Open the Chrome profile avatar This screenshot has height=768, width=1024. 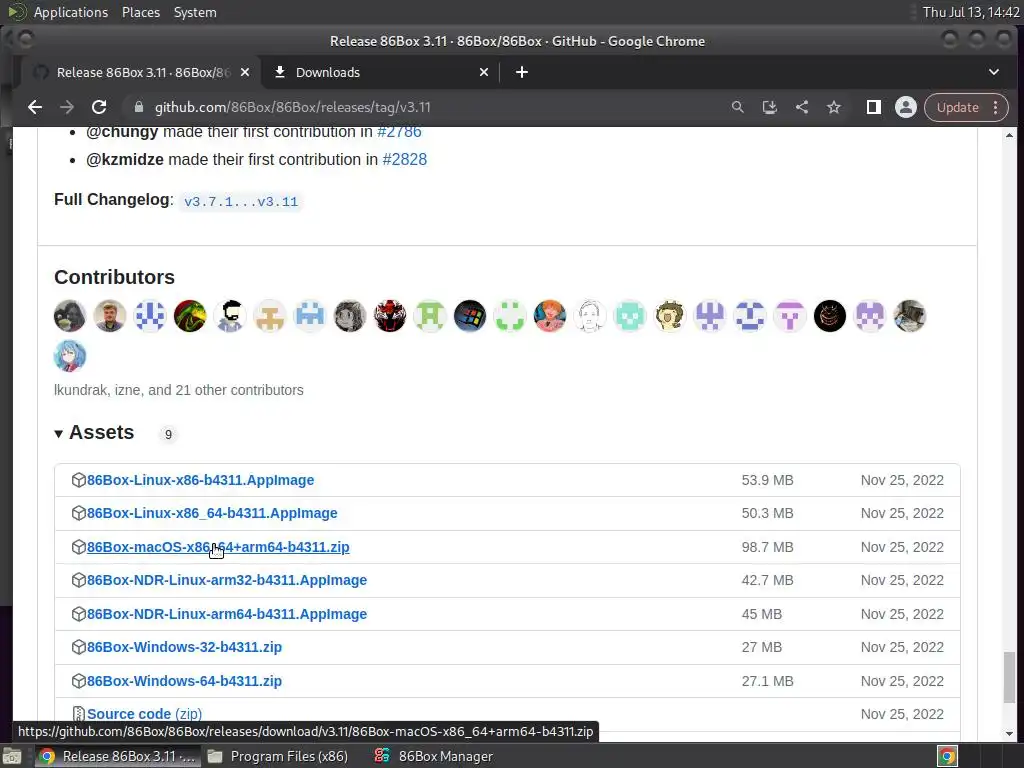(906, 107)
